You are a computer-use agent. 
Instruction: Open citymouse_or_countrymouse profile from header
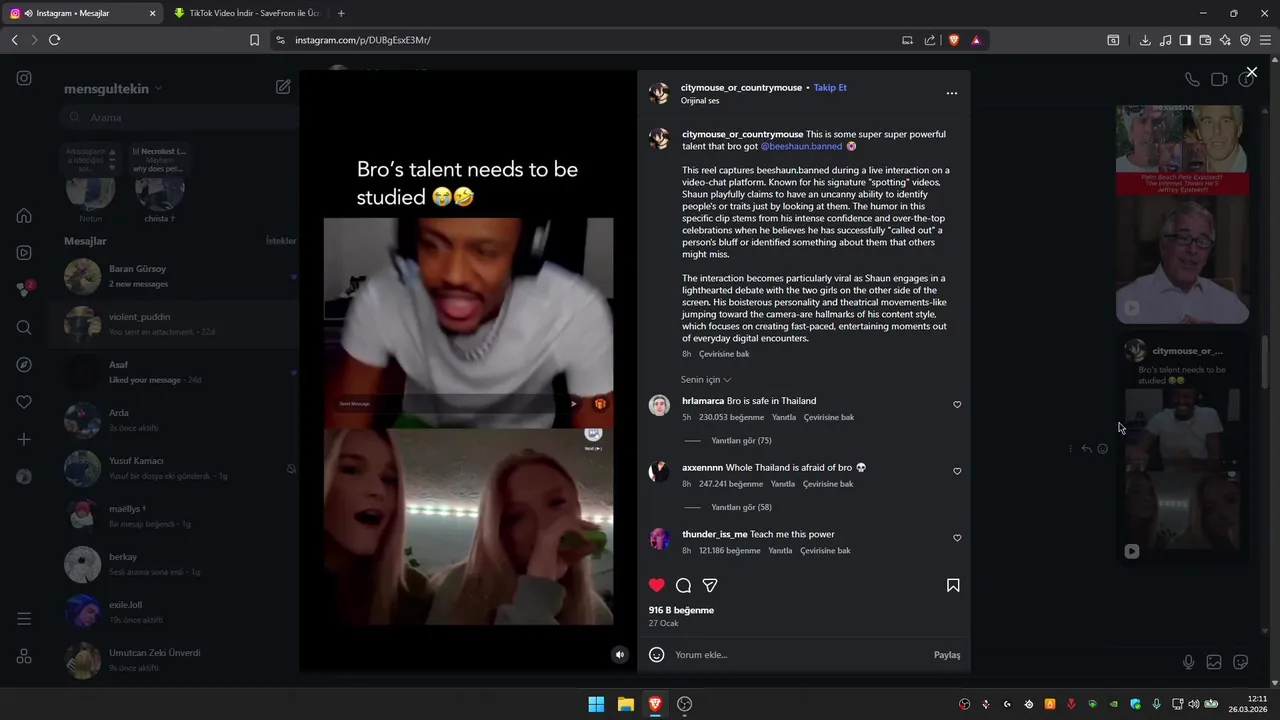pyautogui.click(x=741, y=87)
